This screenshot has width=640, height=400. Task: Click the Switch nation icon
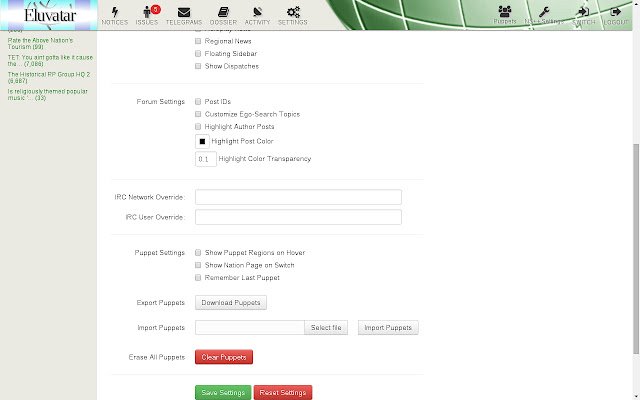coord(584,12)
